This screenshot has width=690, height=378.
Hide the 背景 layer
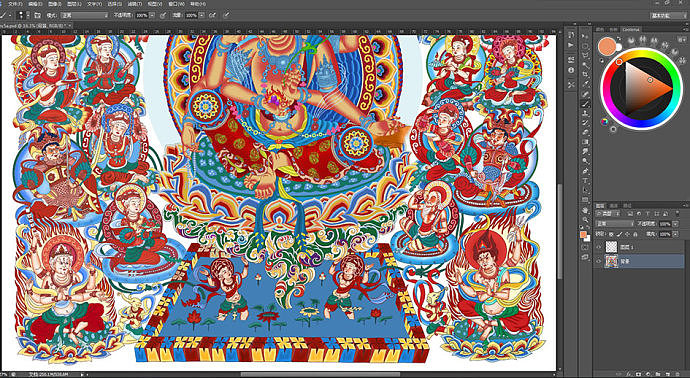tap(598, 261)
